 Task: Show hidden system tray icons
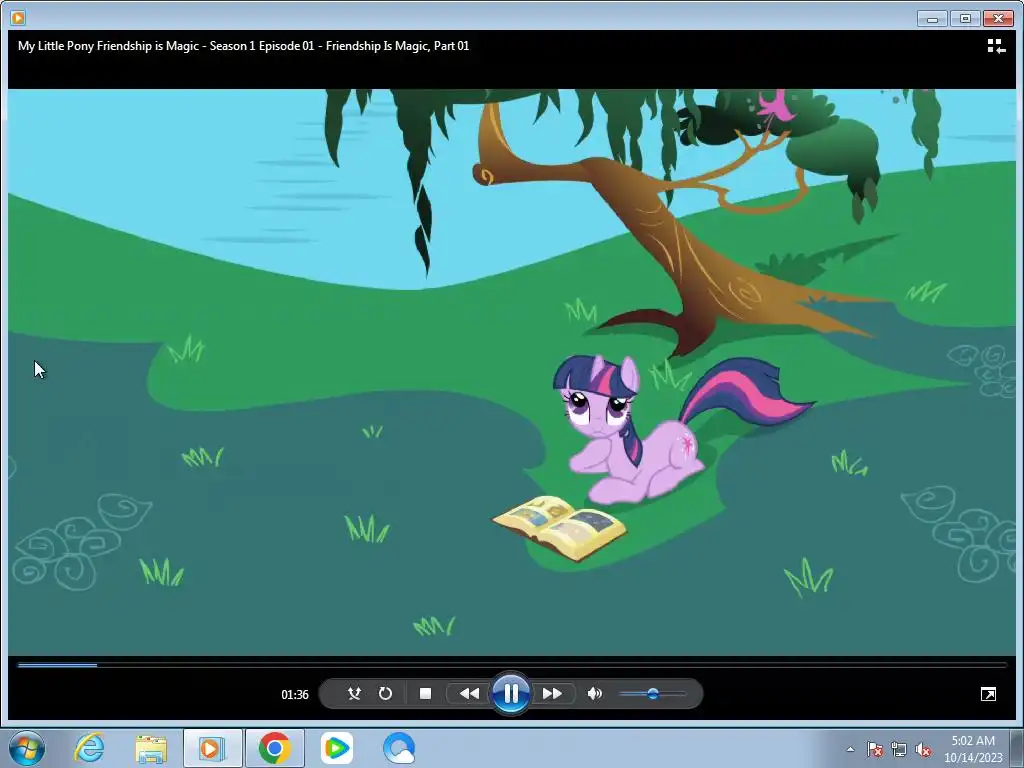pos(850,749)
